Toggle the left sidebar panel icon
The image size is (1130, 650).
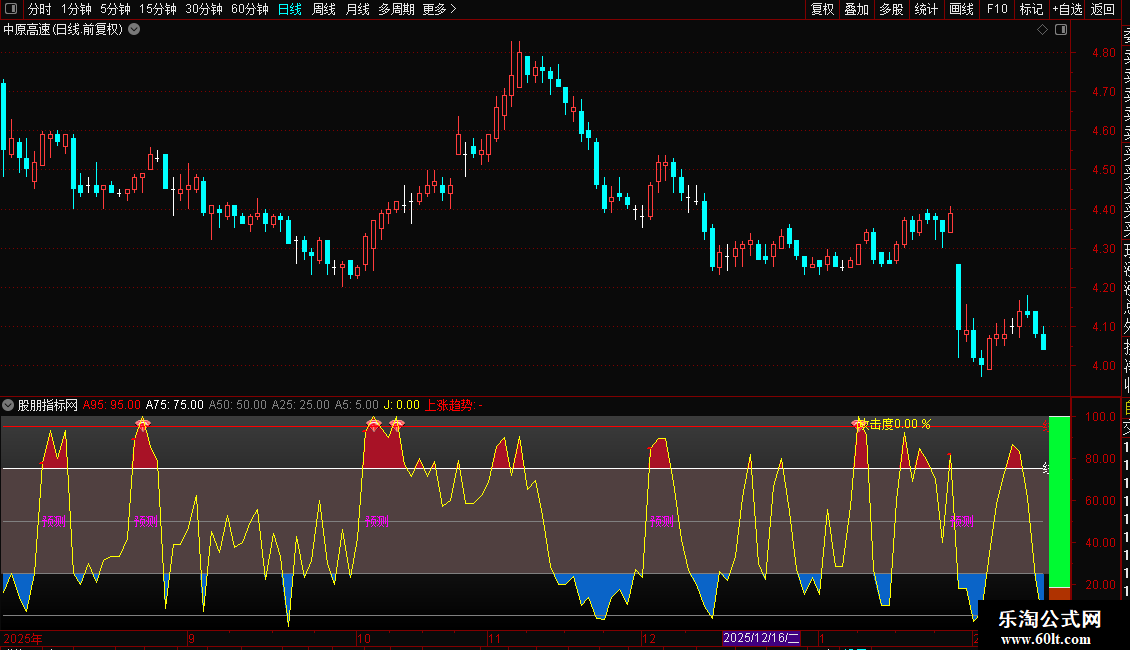pyautogui.click(x=11, y=9)
